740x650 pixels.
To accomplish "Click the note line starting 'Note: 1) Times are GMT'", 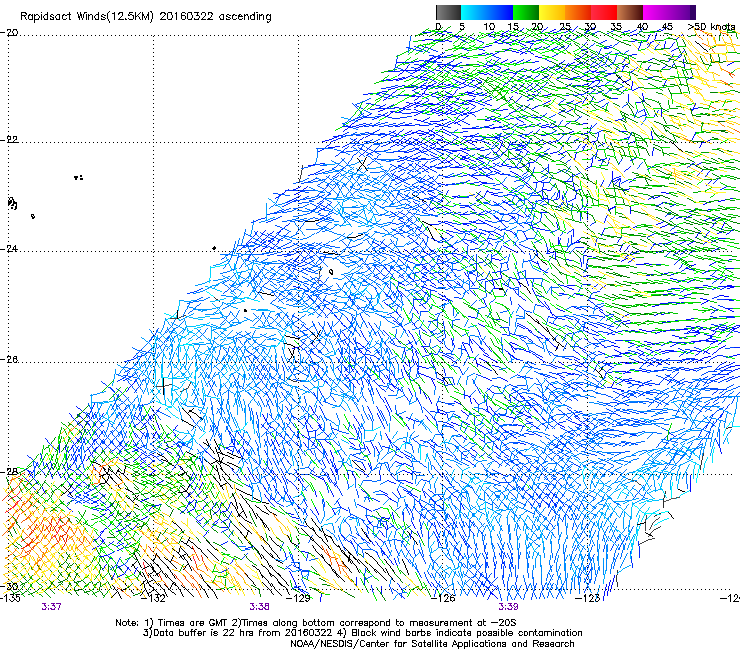I will (x=315, y=623).
